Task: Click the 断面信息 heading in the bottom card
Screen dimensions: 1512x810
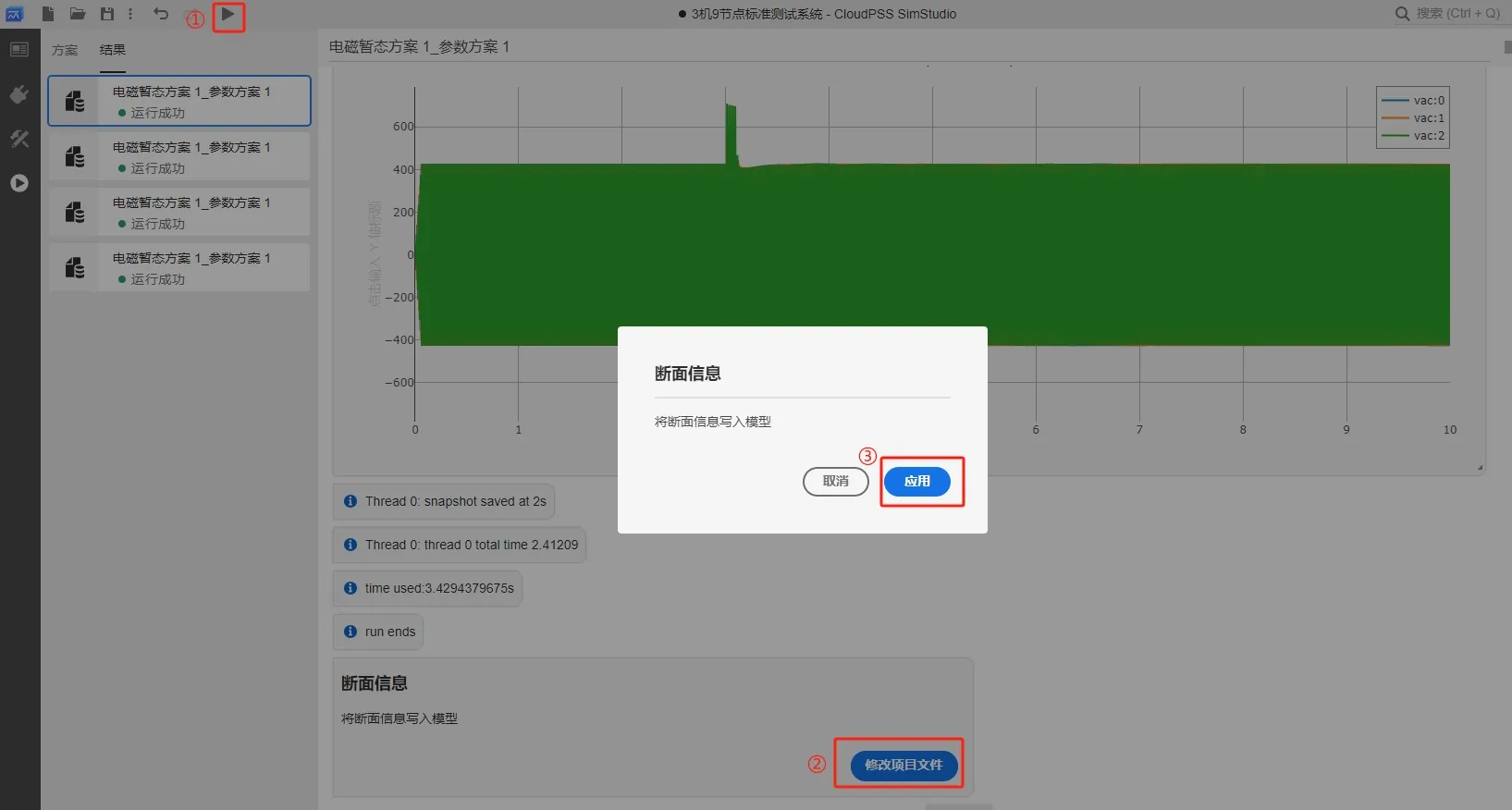Action: [375, 683]
